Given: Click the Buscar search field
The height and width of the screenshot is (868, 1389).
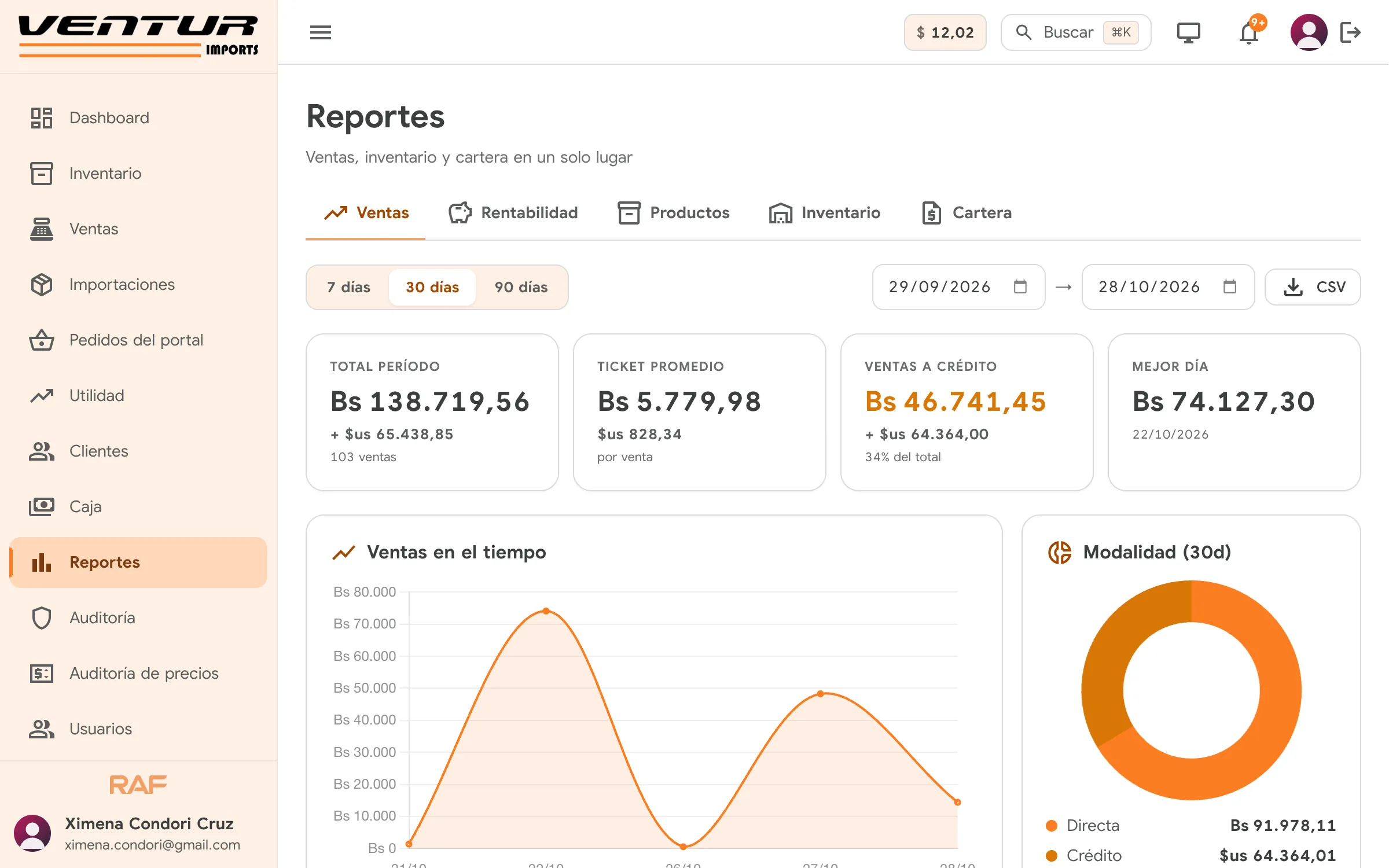Looking at the screenshot, I should (1076, 32).
